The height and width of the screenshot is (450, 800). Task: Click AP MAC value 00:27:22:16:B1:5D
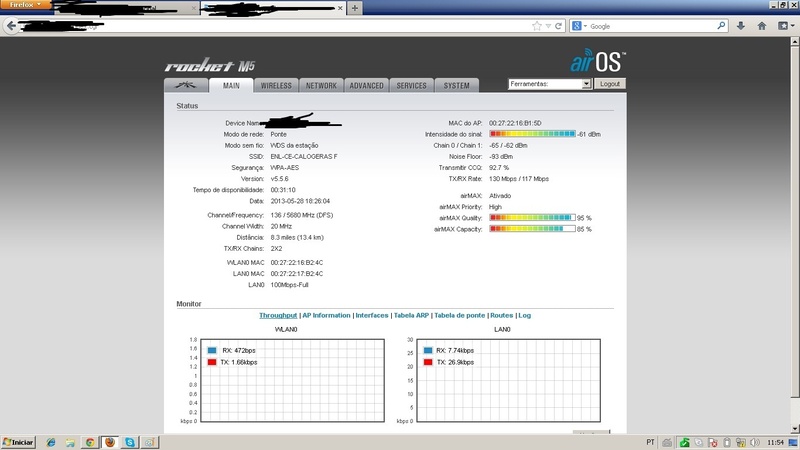pos(515,123)
